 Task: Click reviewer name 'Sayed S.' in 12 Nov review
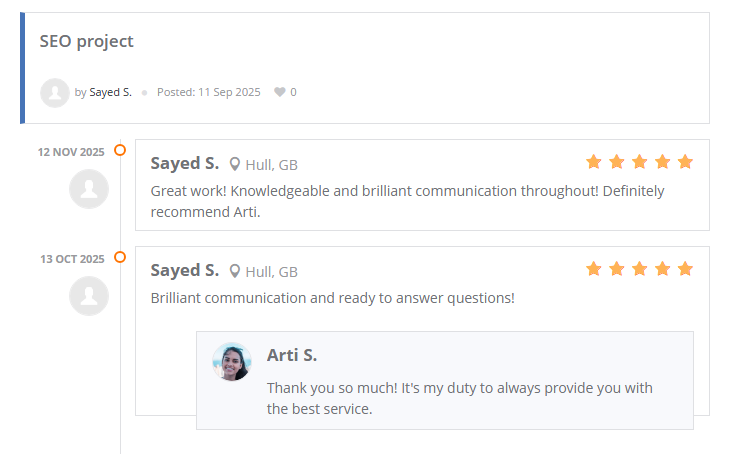(184, 163)
